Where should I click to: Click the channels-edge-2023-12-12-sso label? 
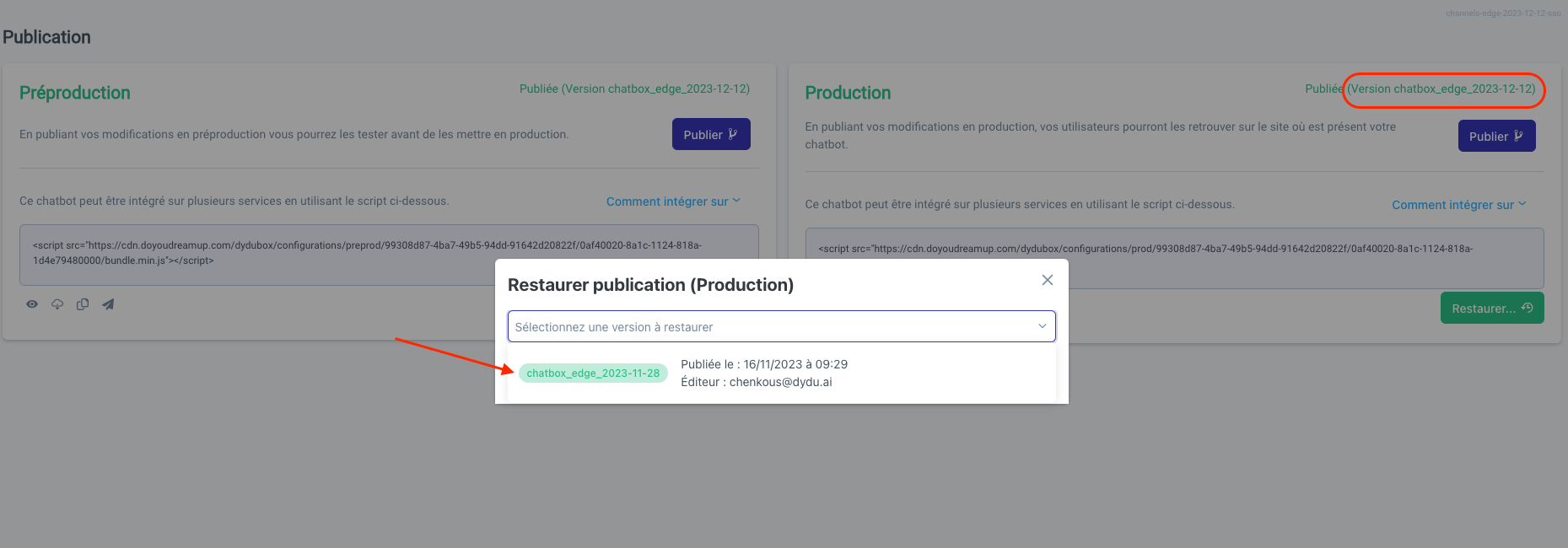click(x=1503, y=13)
